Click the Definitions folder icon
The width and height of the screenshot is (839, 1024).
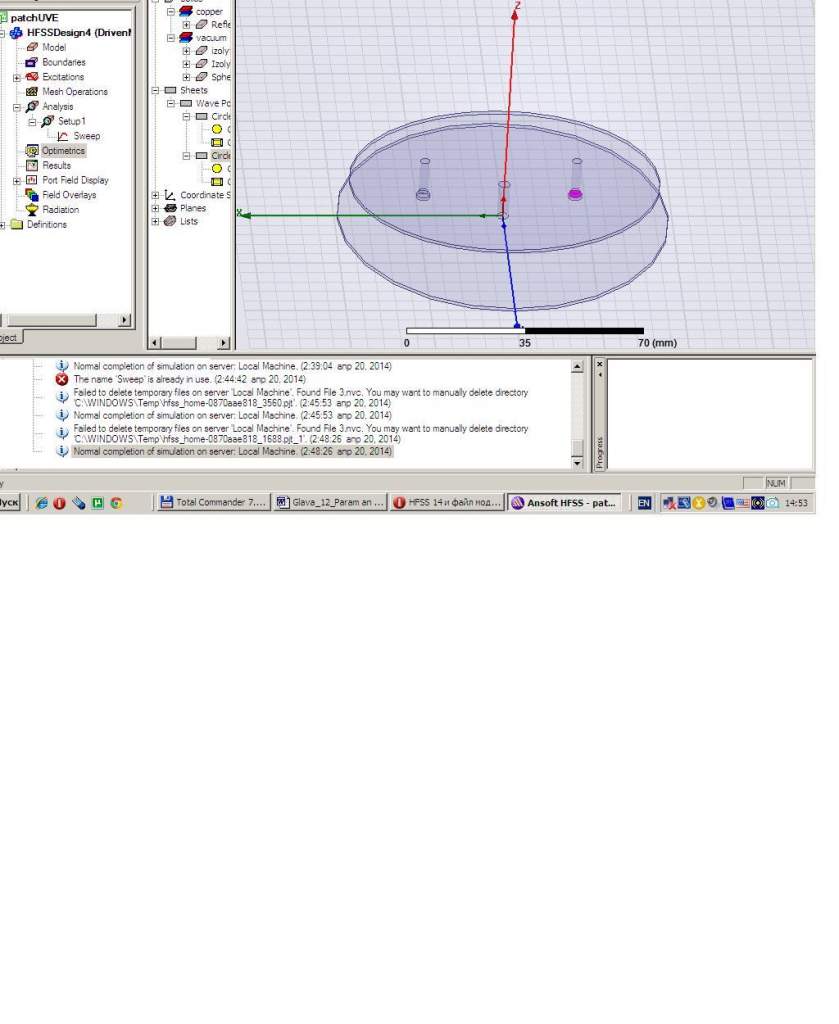[16, 225]
